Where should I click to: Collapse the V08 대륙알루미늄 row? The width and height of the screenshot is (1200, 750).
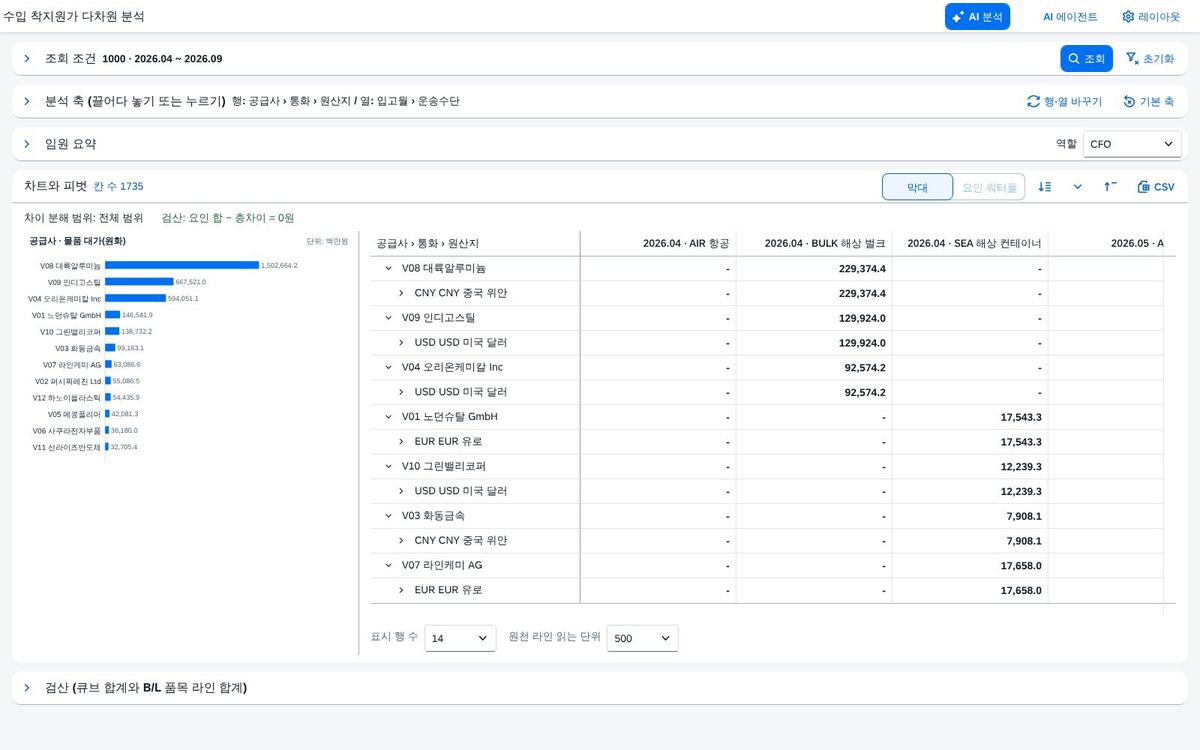click(389, 269)
